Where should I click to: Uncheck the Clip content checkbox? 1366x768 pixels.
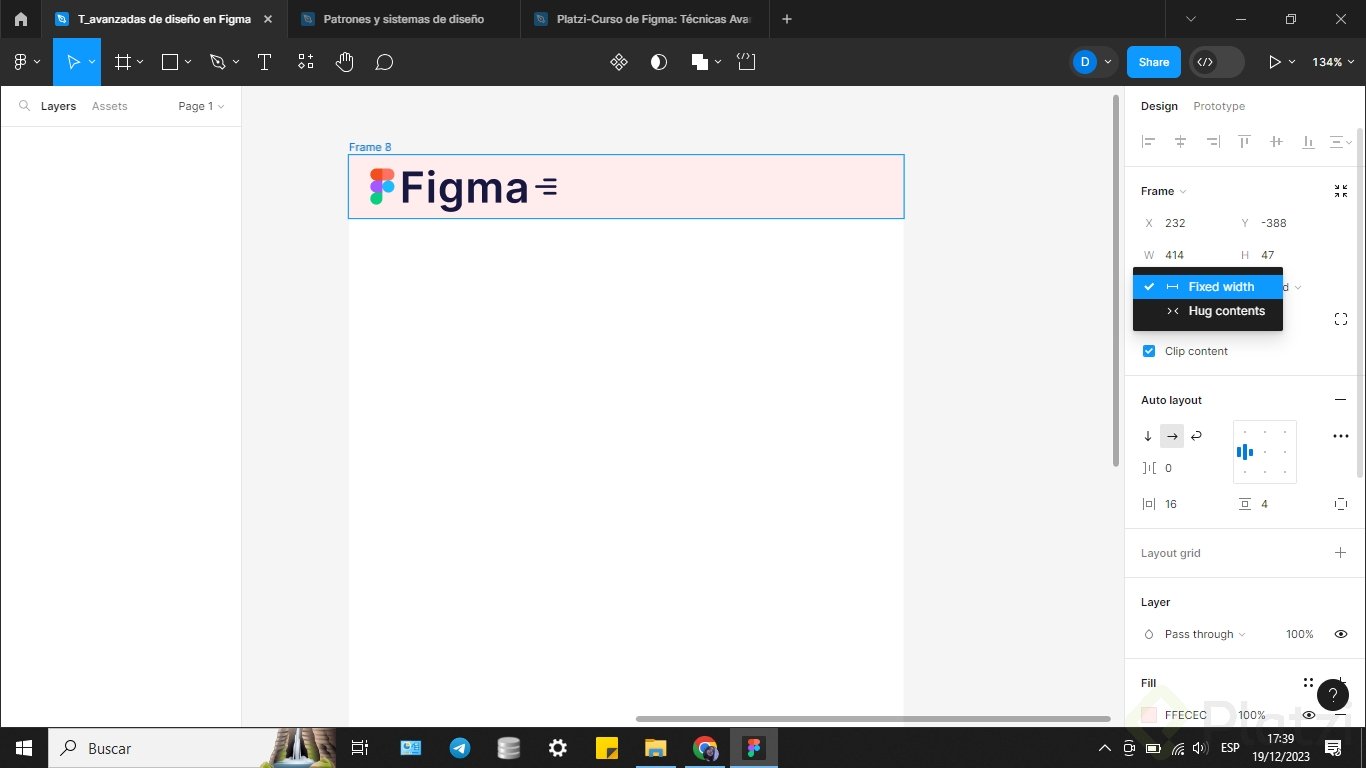(x=1149, y=351)
